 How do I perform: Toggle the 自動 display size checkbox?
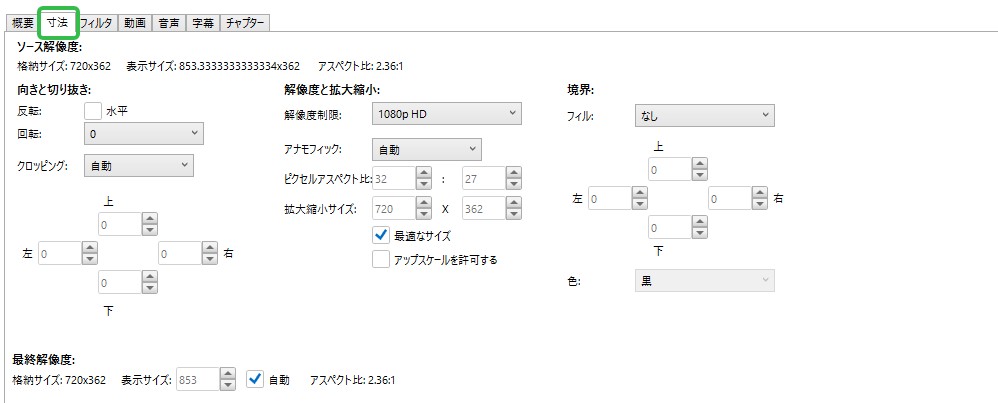(x=255, y=379)
